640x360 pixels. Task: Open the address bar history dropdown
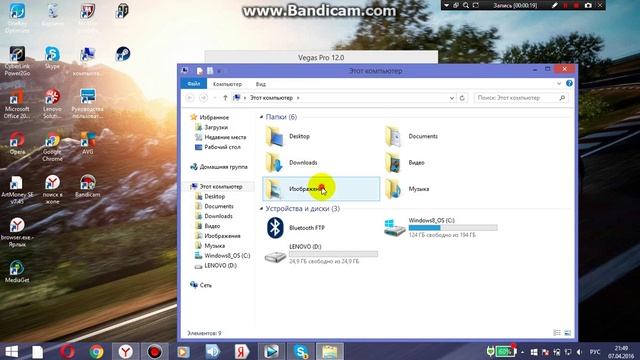coord(452,98)
